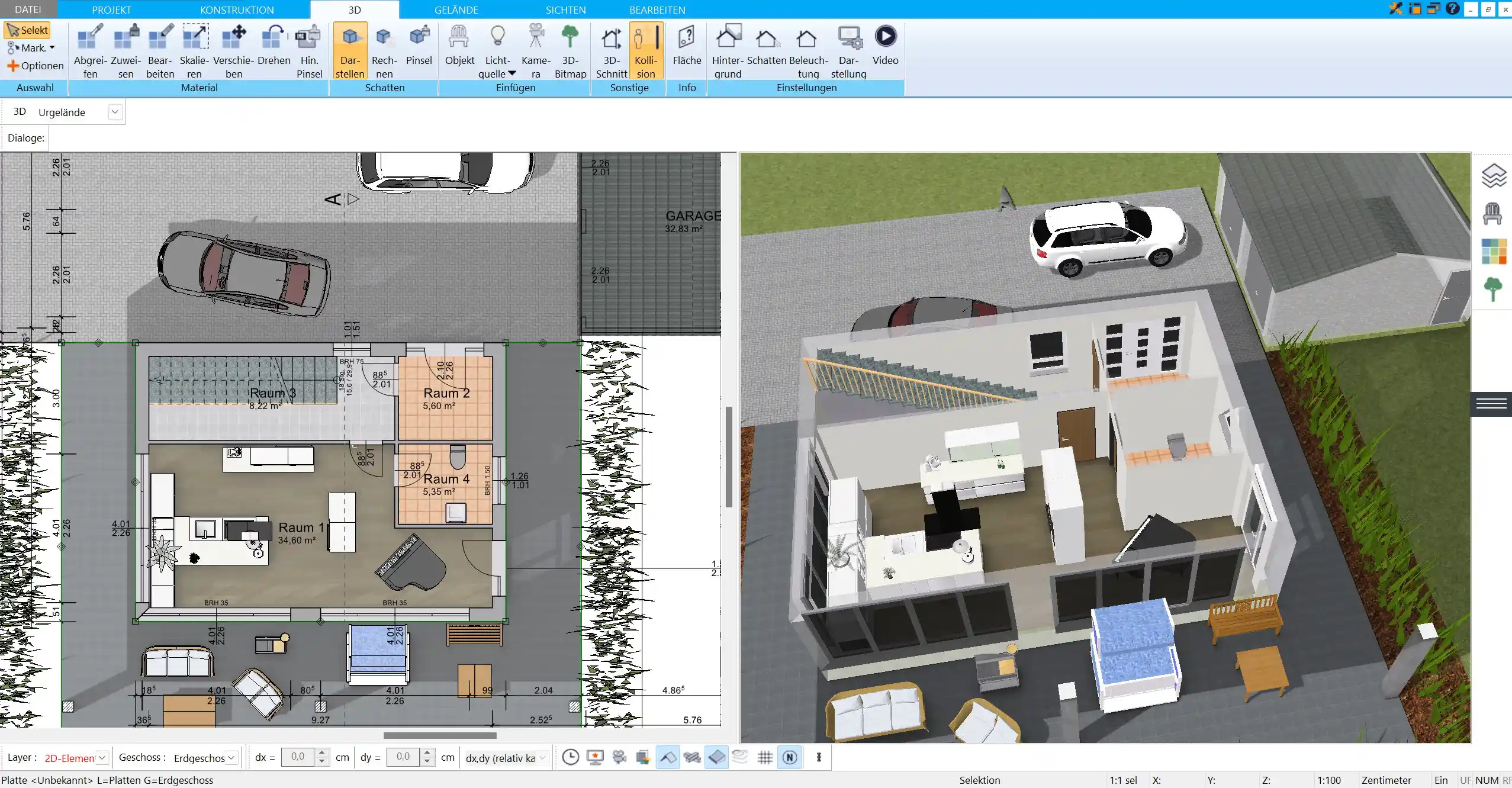Screen dimensions: 1512x788
Task: Open the furniture chair catalog icon
Action: 1492,213
